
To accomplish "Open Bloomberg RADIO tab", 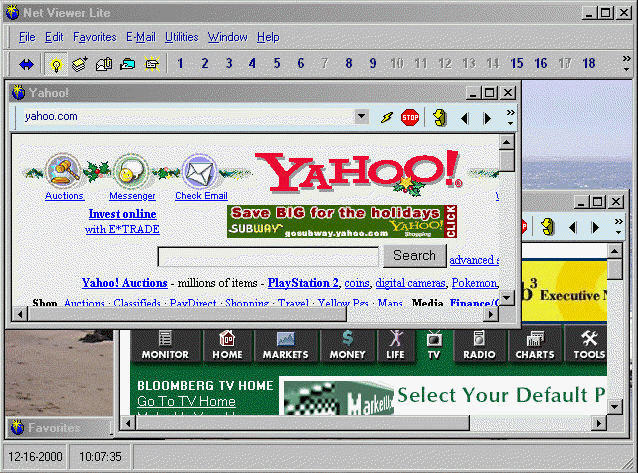I will 479,346.
